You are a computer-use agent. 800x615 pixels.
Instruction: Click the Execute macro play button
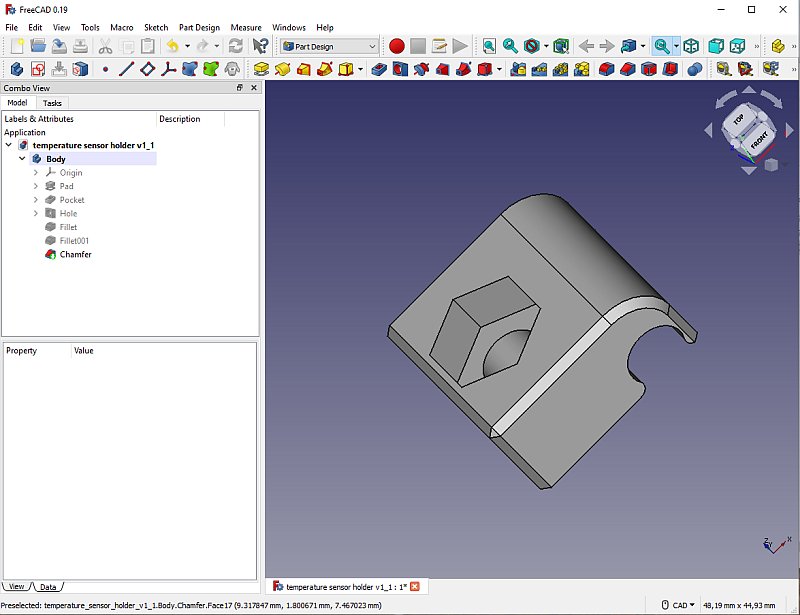click(x=460, y=46)
